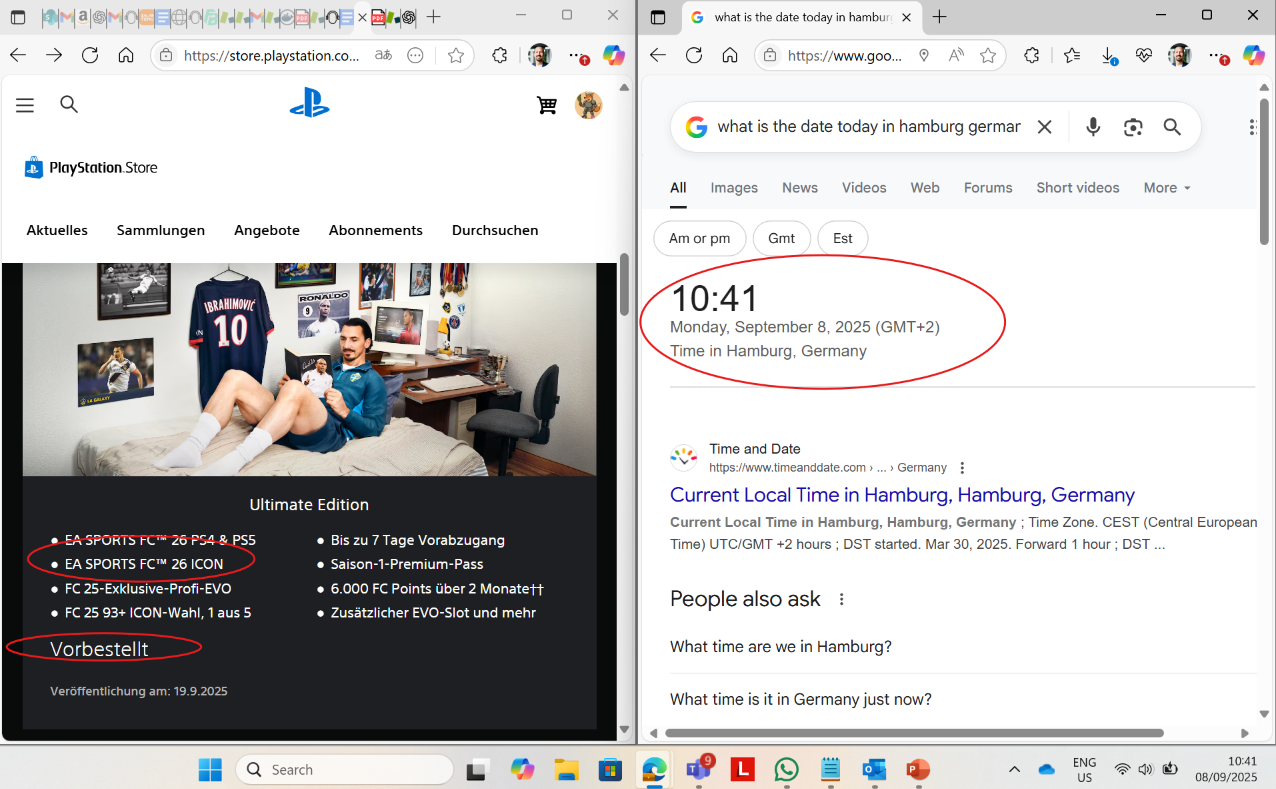Open WhatsApp from the taskbar
Screen dimensions: 1276x789
(x=787, y=769)
